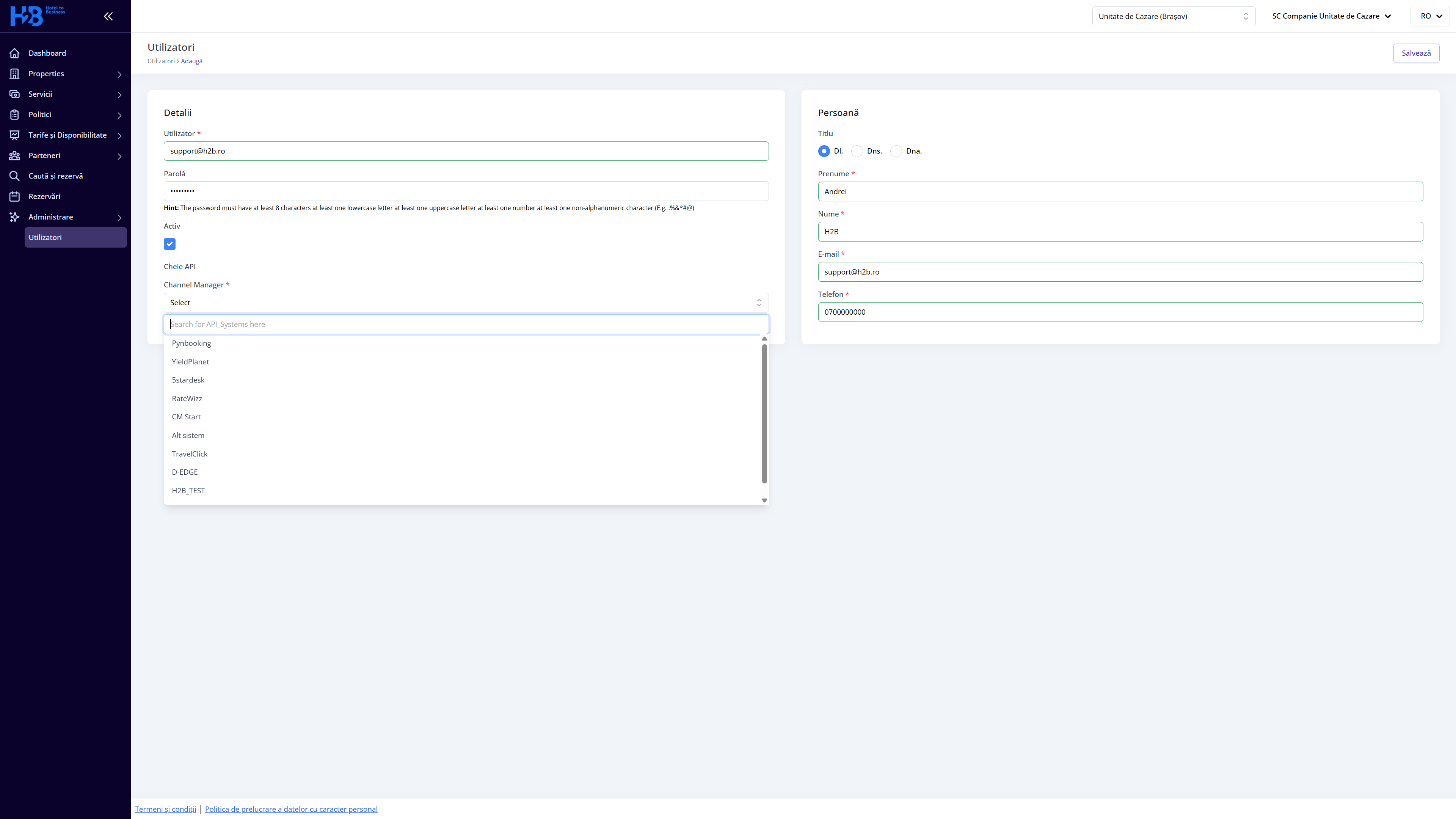Choose Pynbooking from the list

coord(462,343)
